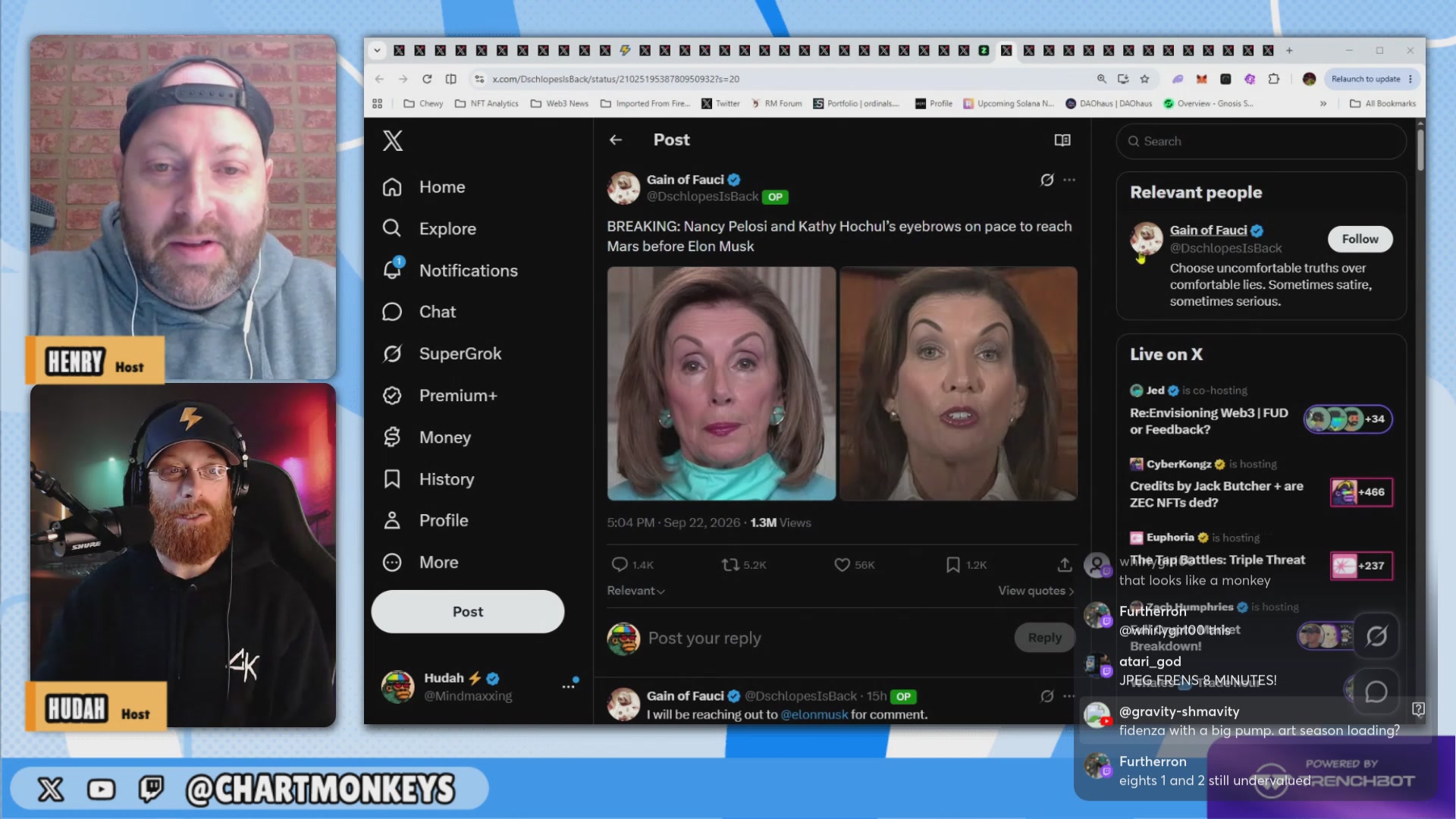Open Profile in the sidebar

[425, 520]
